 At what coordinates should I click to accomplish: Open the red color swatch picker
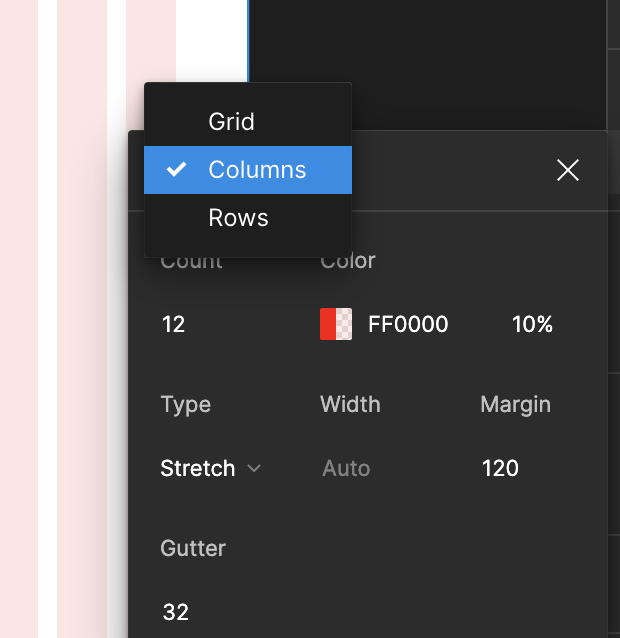click(336, 324)
